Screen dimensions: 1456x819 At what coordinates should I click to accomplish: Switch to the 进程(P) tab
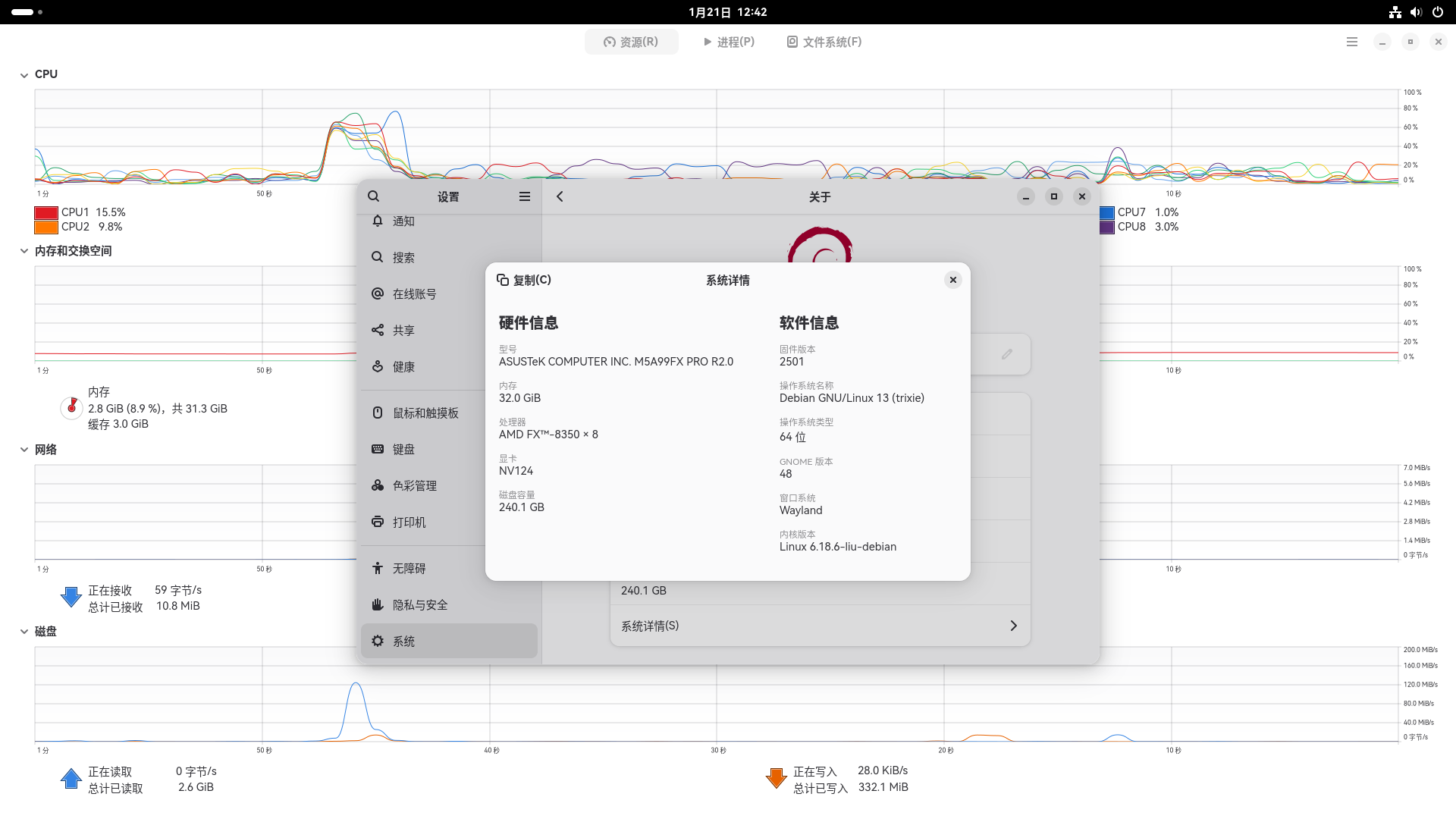[728, 42]
